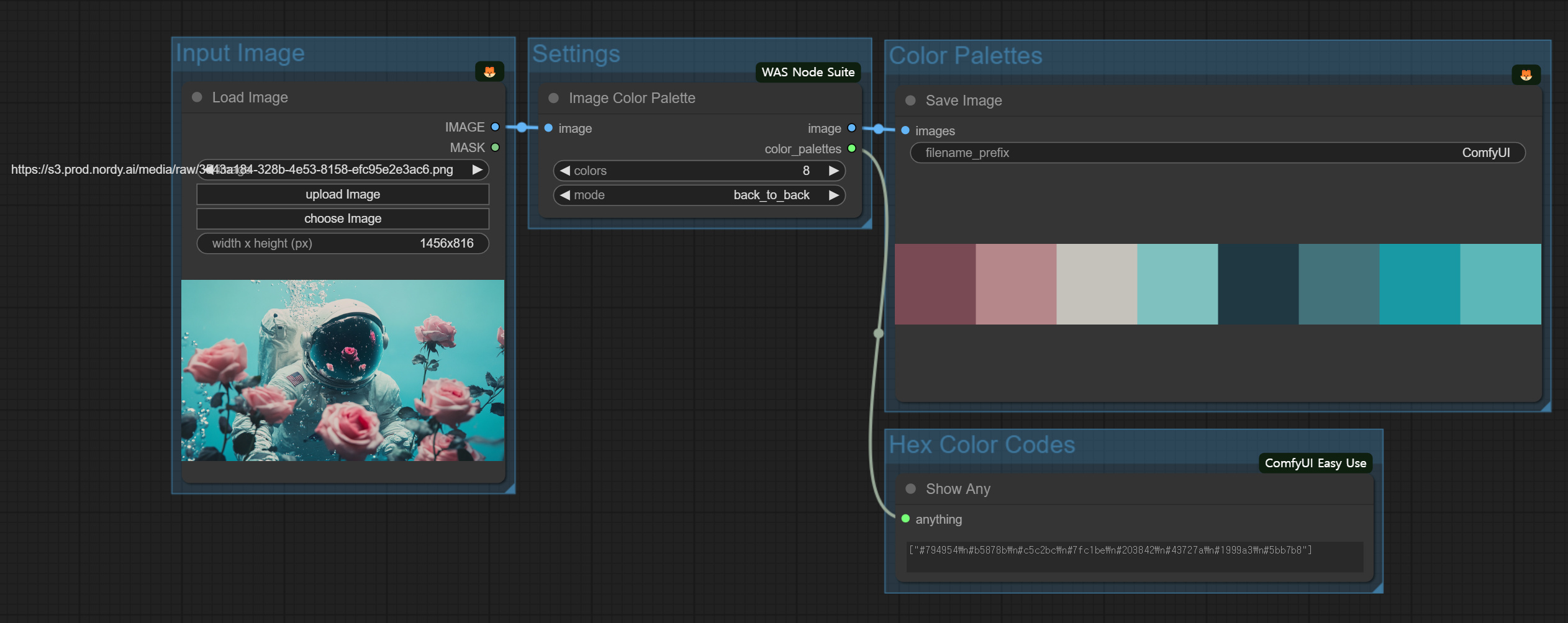Viewport: 1568px width, 623px height.
Task: Click the ComfyUI Easy Use badge
Action: click(1315, 464)
